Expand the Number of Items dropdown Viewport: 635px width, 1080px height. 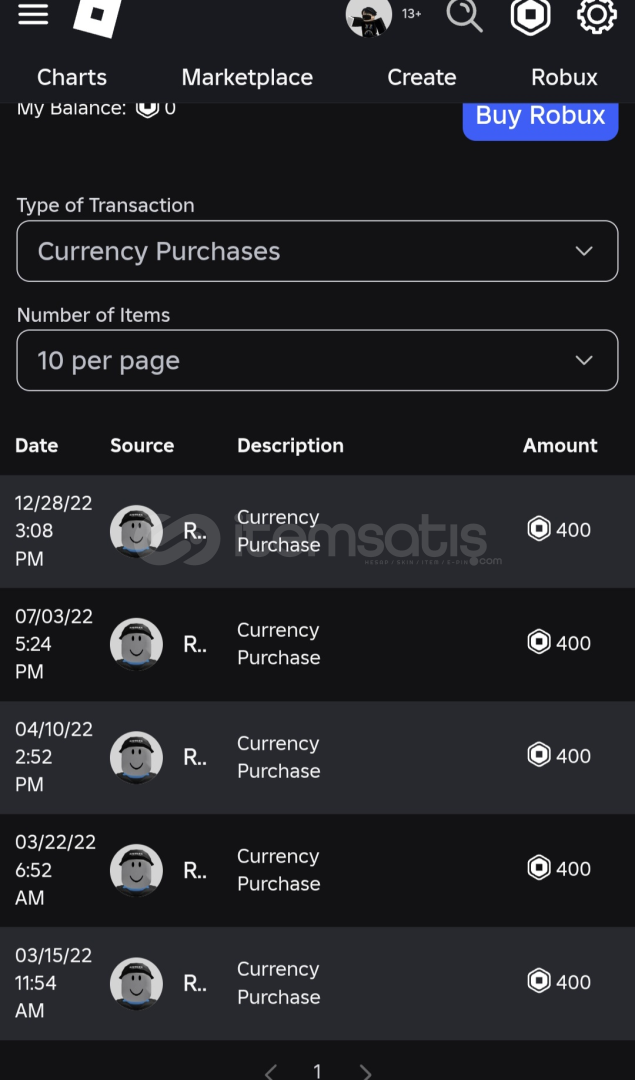(x=317, y=360)
